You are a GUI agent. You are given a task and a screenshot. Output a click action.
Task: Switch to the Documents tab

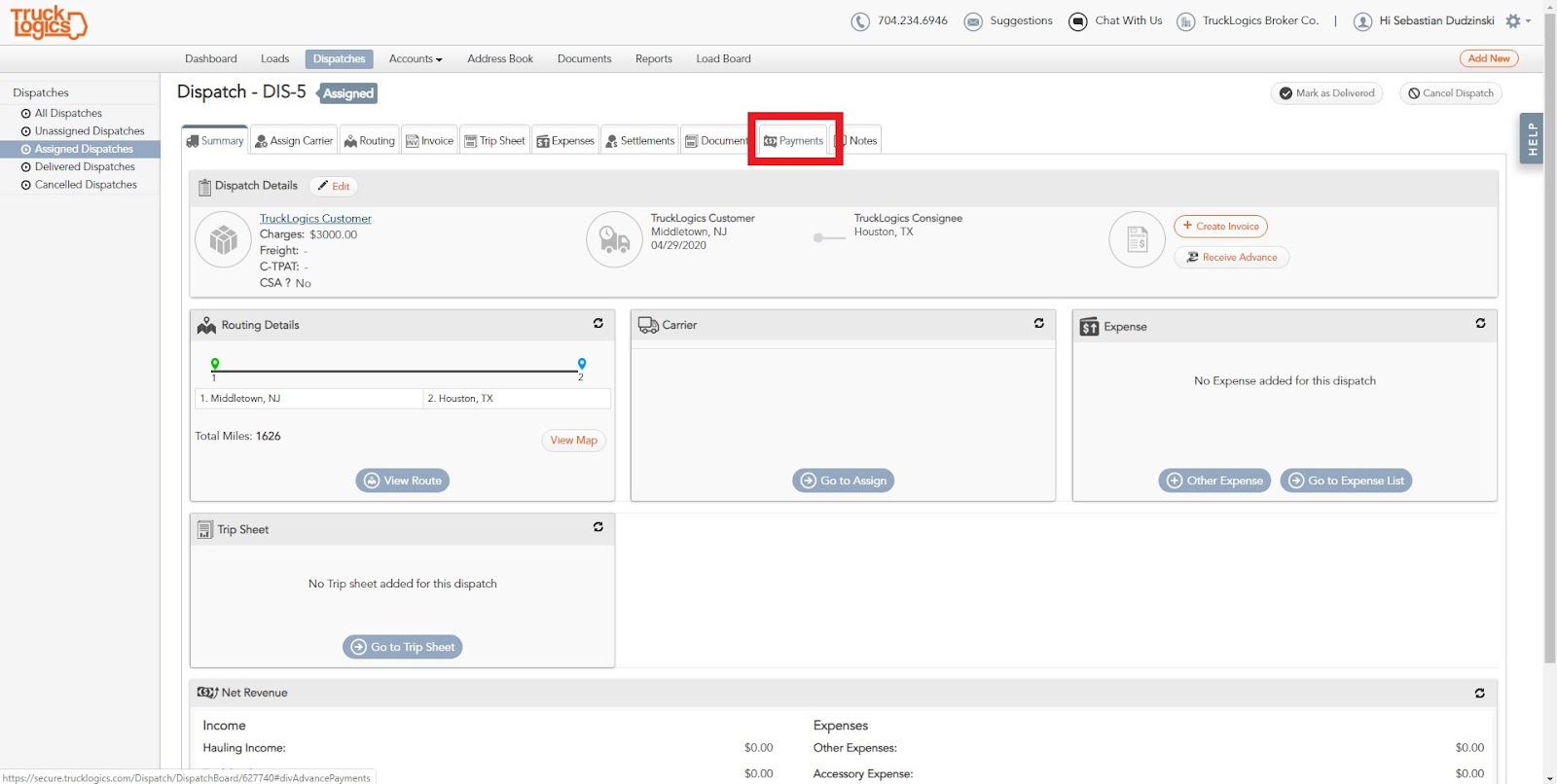(716, 141)
